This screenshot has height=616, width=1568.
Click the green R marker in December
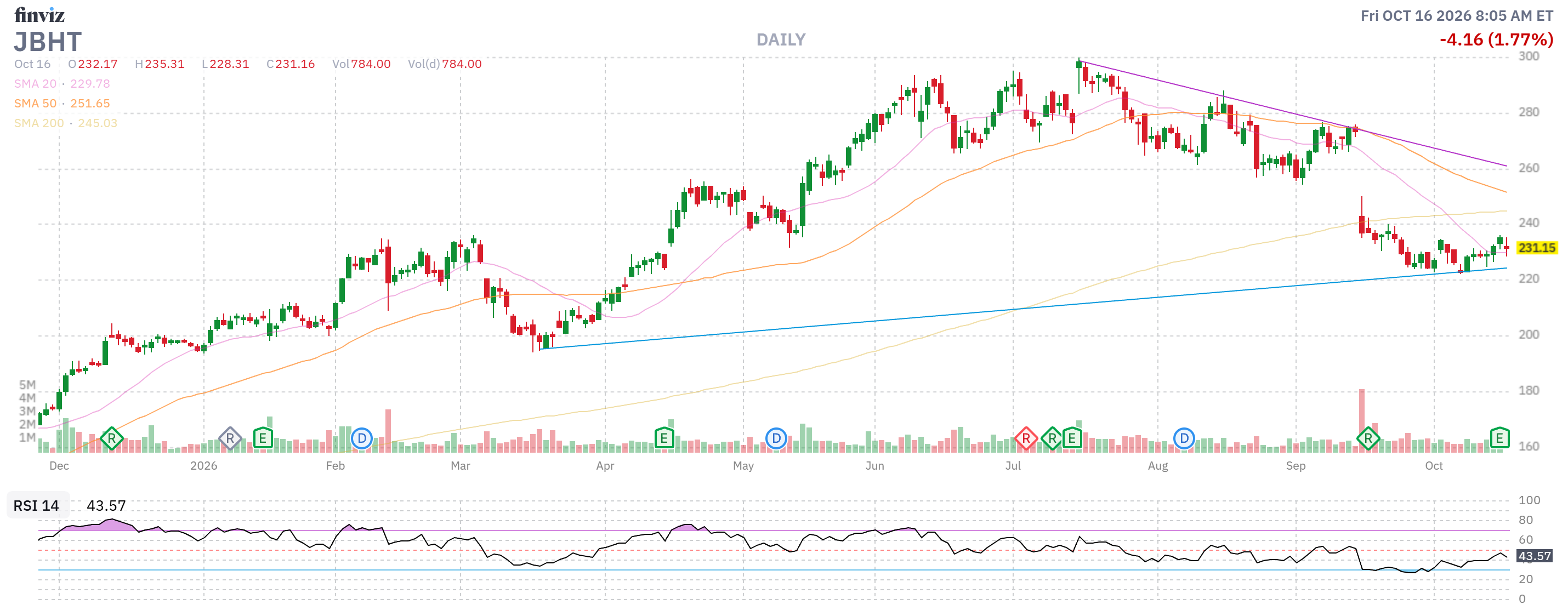point(111,438)
